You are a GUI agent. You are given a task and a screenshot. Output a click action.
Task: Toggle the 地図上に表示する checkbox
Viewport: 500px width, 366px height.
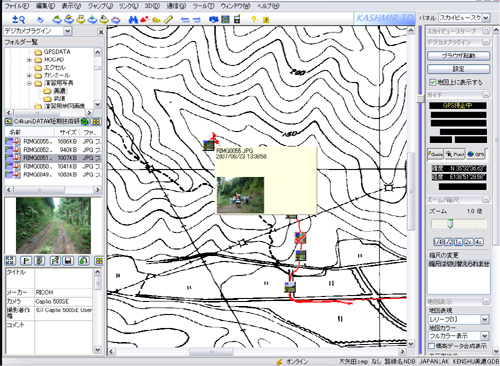[x=433, y=82]
